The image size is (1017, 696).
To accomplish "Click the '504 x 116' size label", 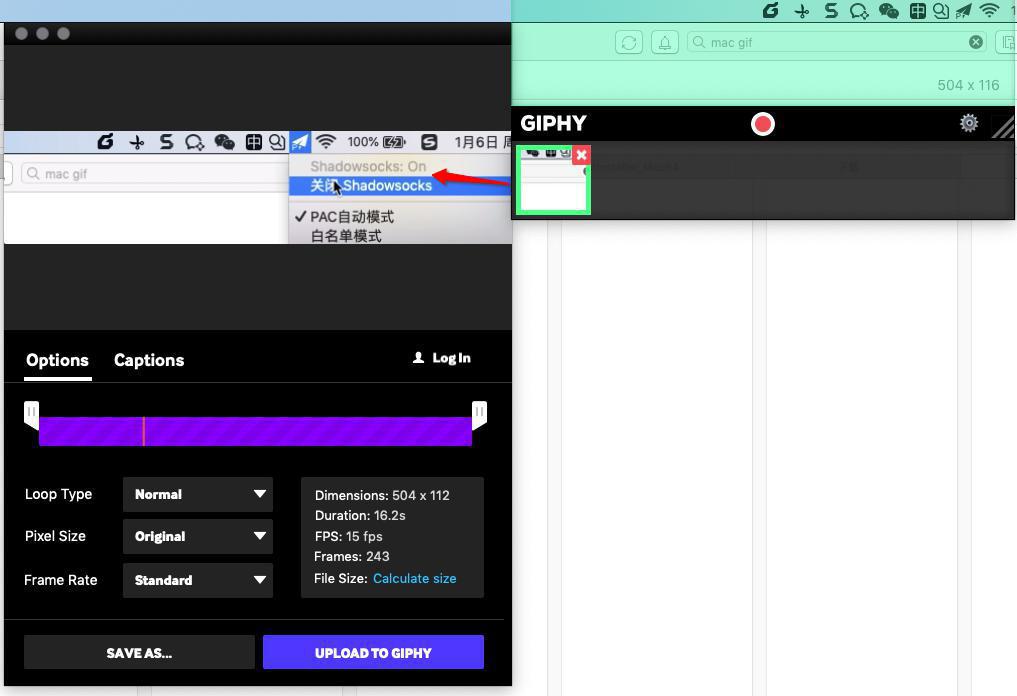I will 968,85.
